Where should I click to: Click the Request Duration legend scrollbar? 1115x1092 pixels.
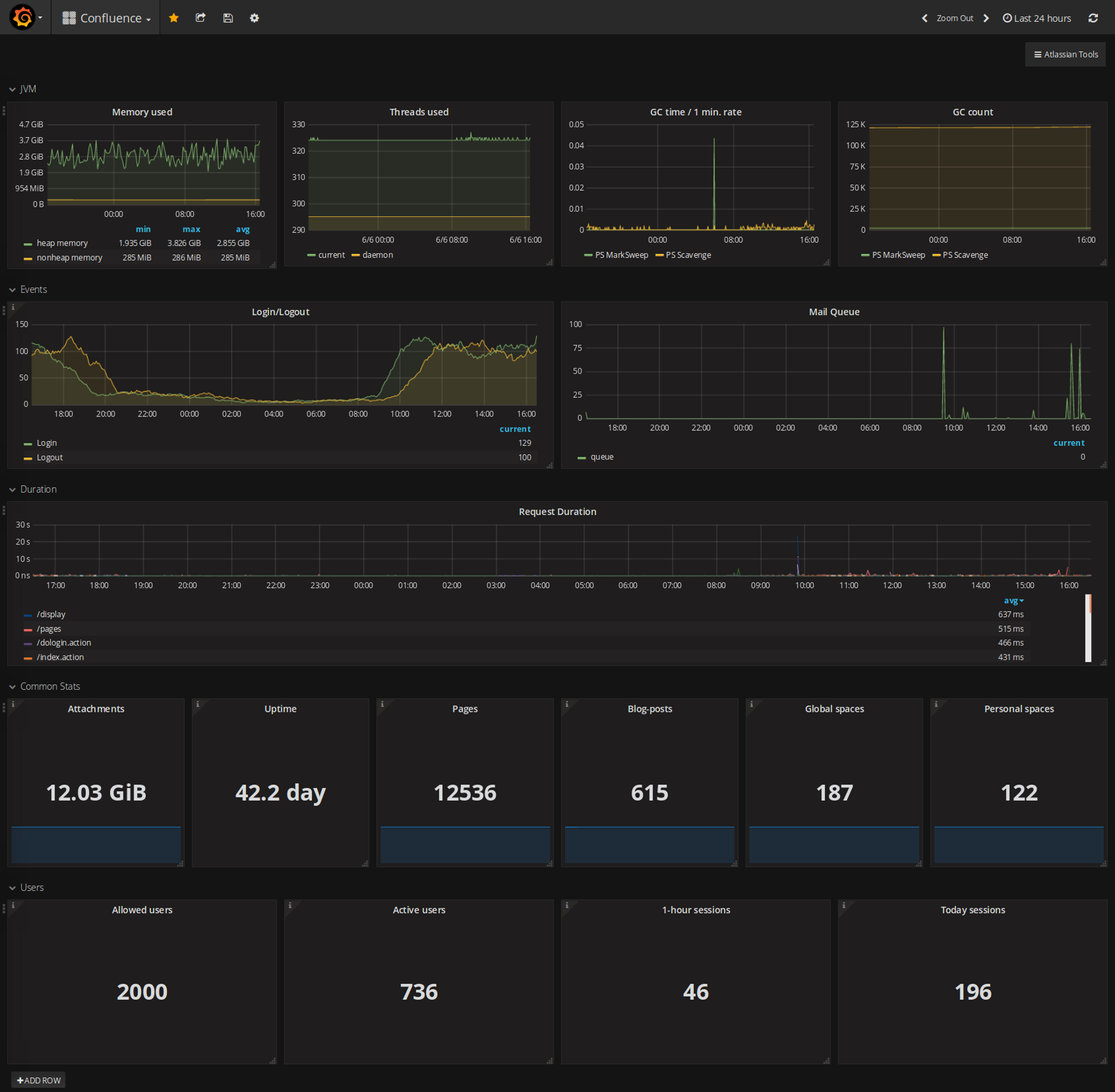click(x=1088, y=628)
